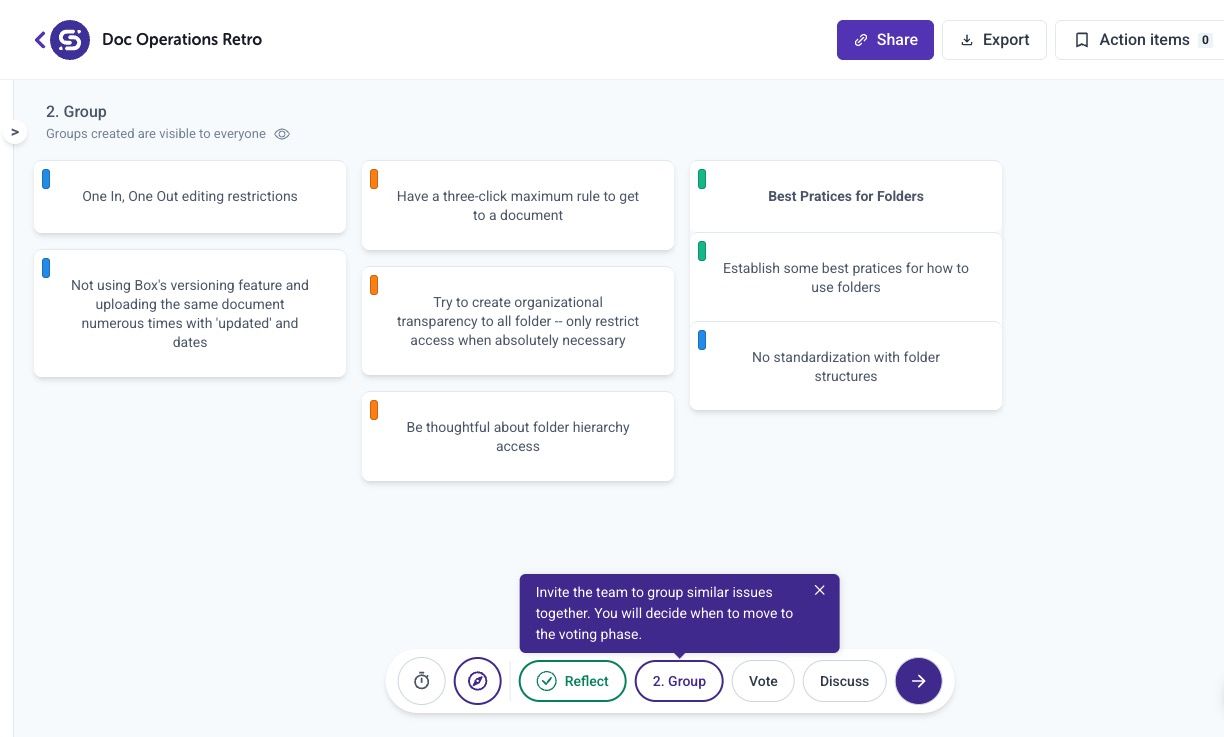Click the Be thoughtful about folder hierarchy card
This screenshot has width=1224, height=737.
point(518,437)
